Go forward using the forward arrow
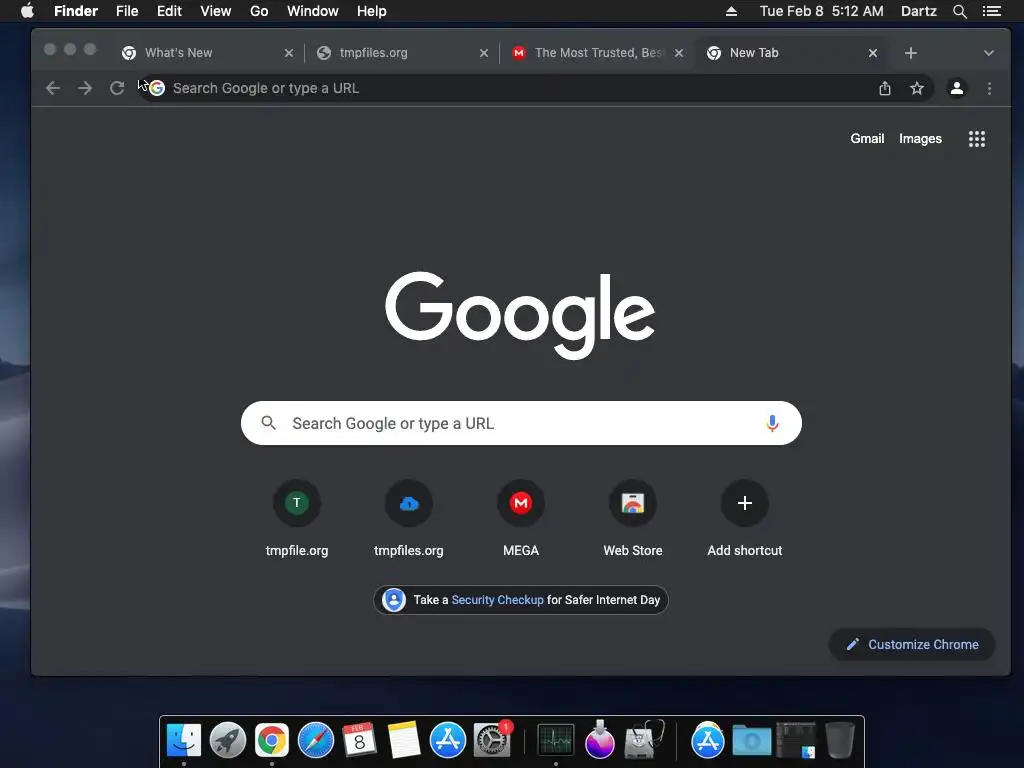 pyautogui.click(x=85, y=88)
